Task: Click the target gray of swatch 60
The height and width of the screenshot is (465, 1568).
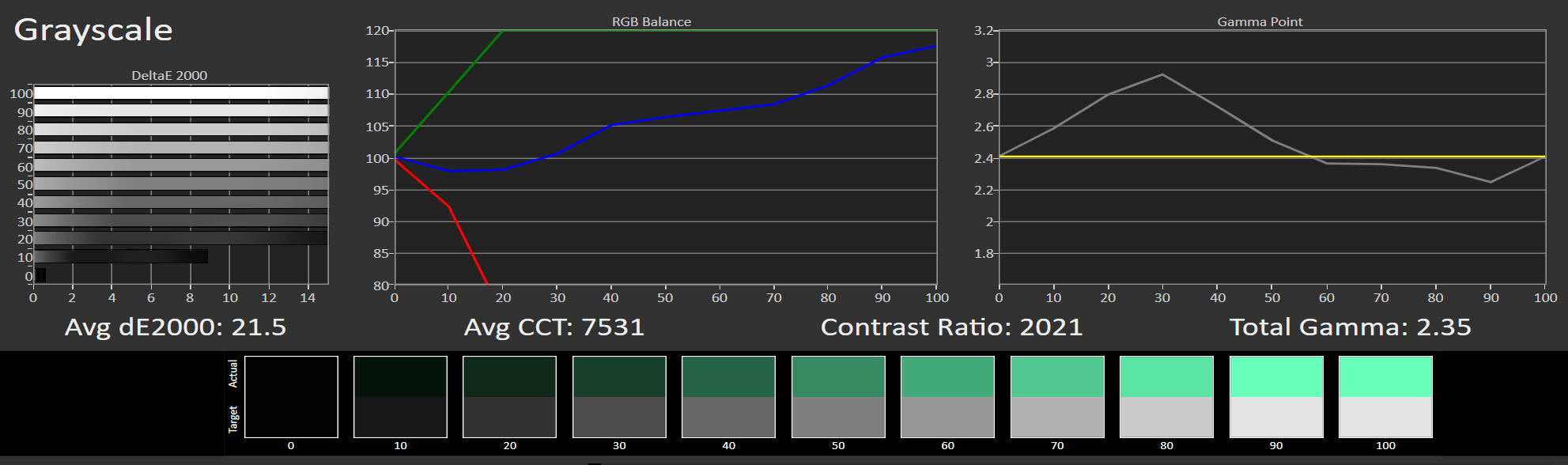Action: pyautogui.click(x=947, y=417)
